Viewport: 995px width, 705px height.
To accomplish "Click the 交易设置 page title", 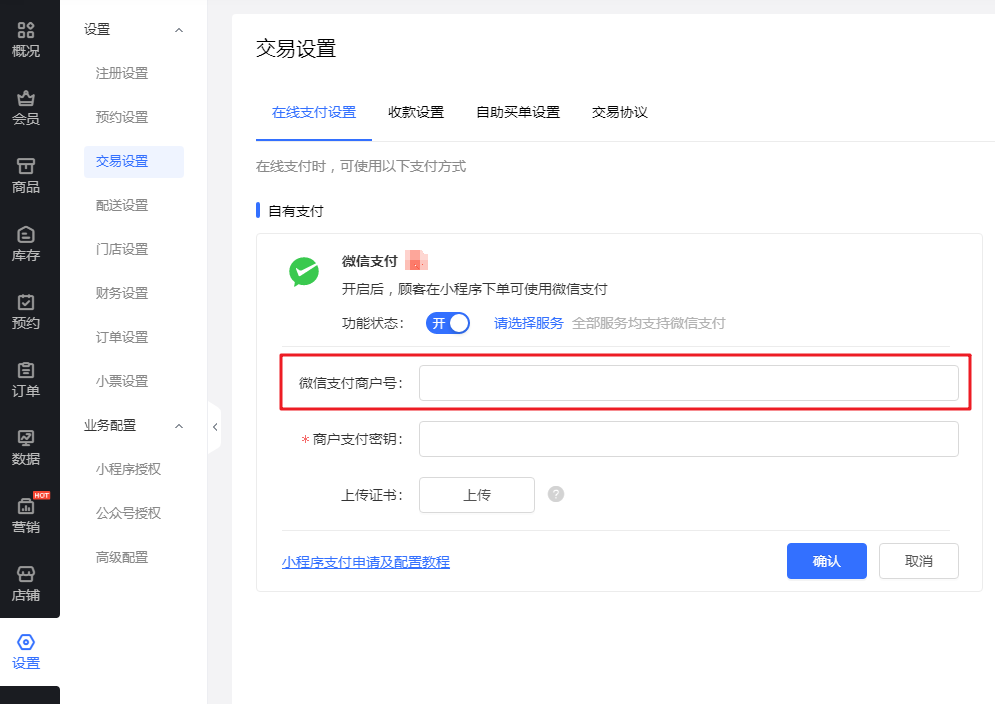I will click(x=296, y=49).
